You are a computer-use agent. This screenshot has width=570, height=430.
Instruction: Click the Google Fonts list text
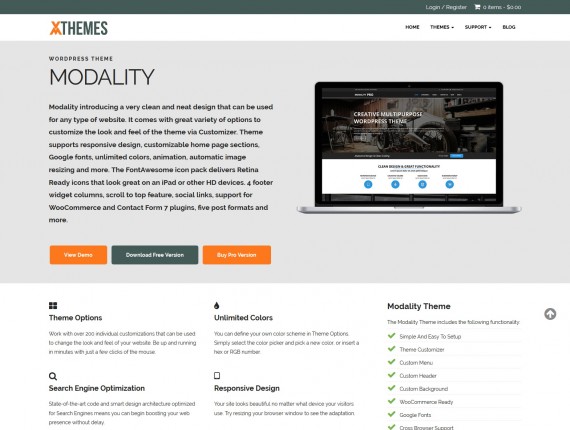415,415
